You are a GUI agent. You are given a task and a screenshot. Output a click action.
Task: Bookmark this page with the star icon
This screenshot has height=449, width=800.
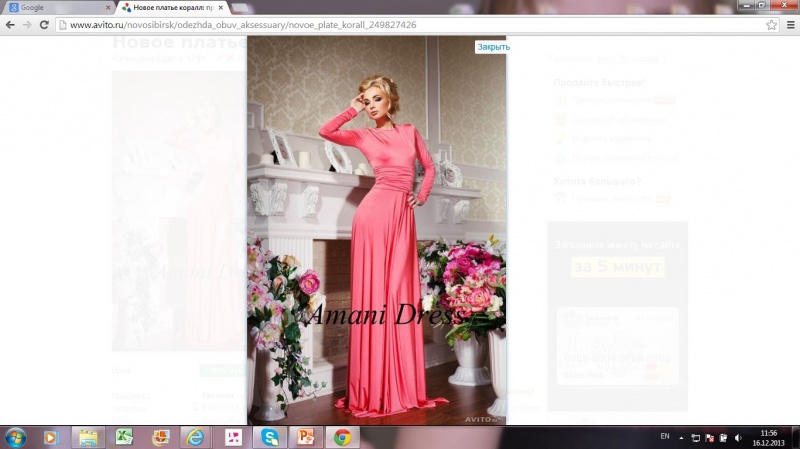[771, 24]
